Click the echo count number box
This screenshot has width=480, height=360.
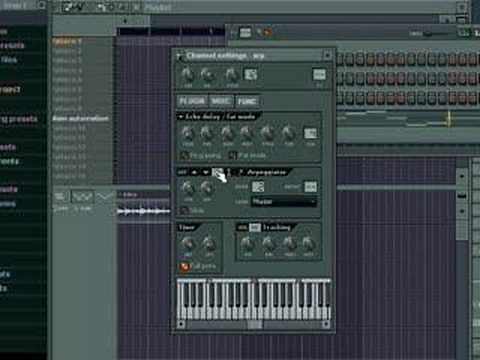point(310,134)
